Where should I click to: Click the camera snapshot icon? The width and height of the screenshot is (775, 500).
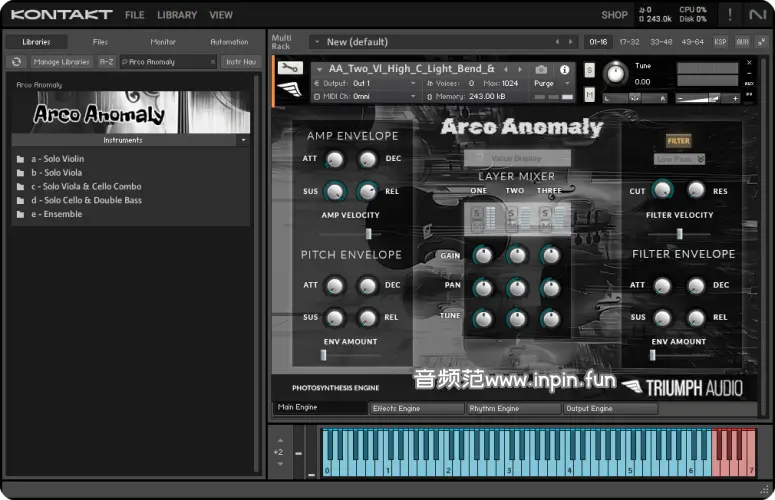click(541, 70)
